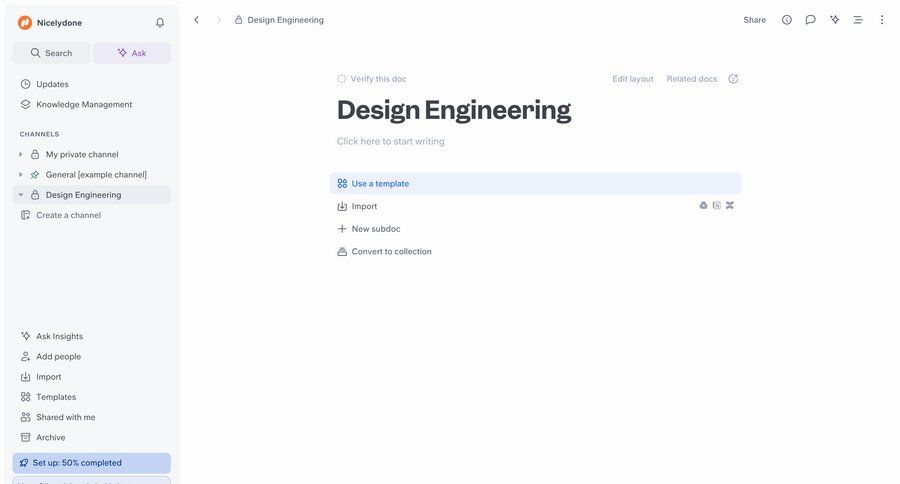Switch to the Ask tab

(132, 53)
